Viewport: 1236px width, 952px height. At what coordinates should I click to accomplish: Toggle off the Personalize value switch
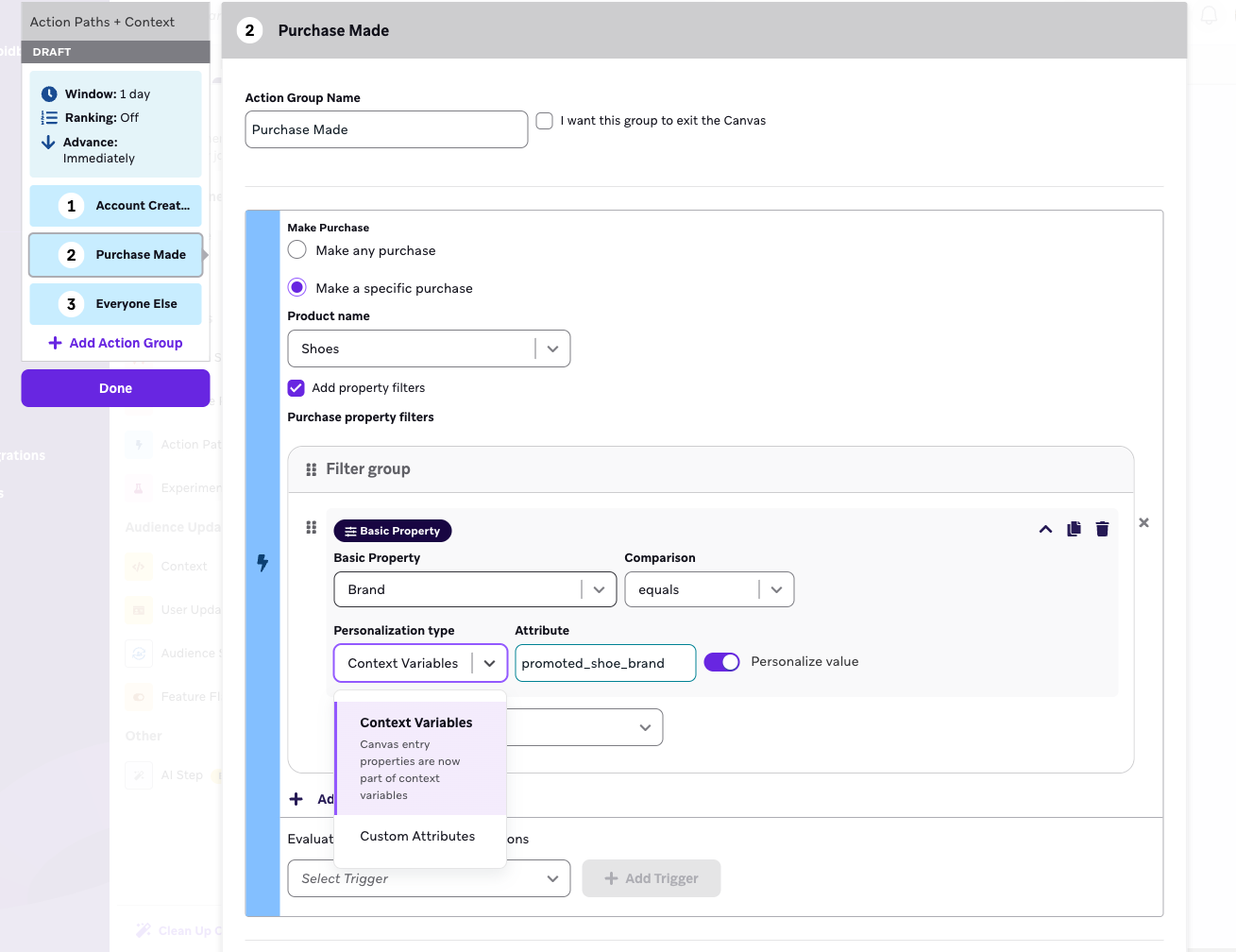pos(722,662)
